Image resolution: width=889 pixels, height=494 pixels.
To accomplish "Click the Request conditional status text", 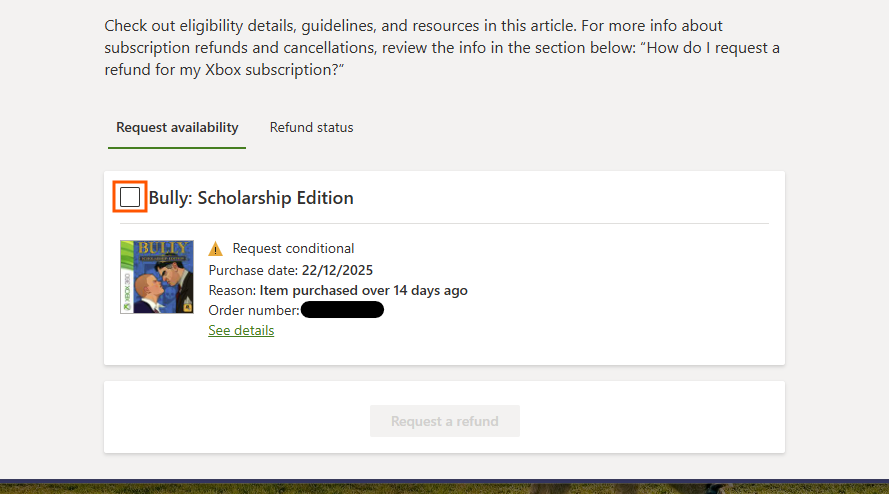I will click(293, 249).
